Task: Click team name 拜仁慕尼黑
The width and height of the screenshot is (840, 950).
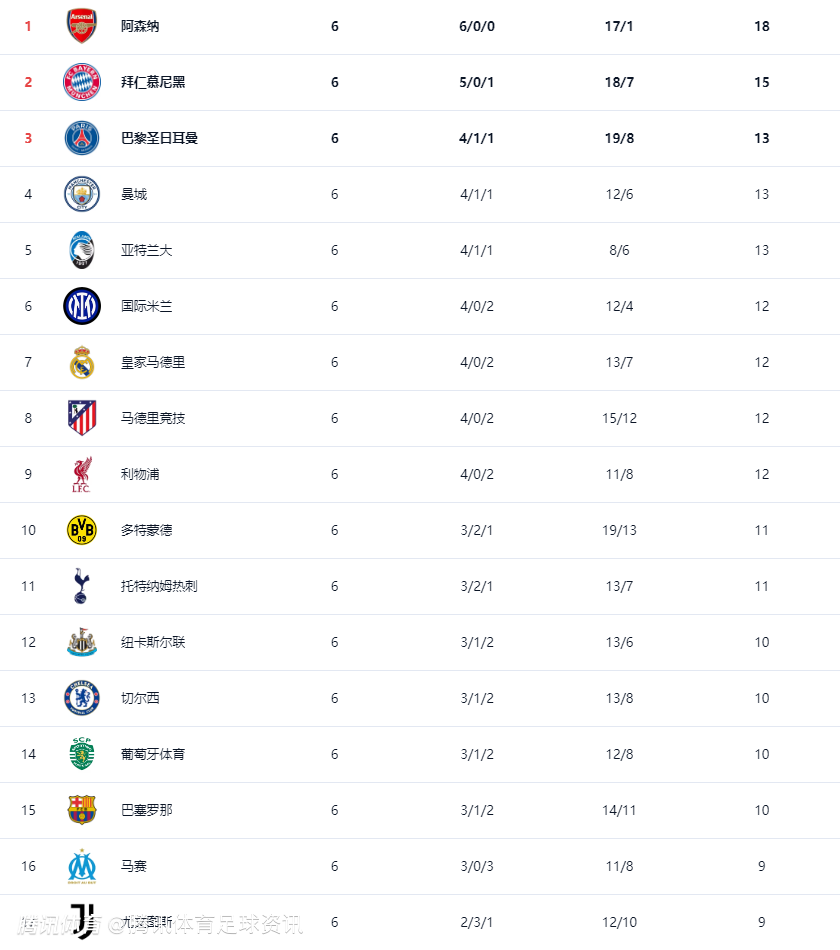Action: 153,82
